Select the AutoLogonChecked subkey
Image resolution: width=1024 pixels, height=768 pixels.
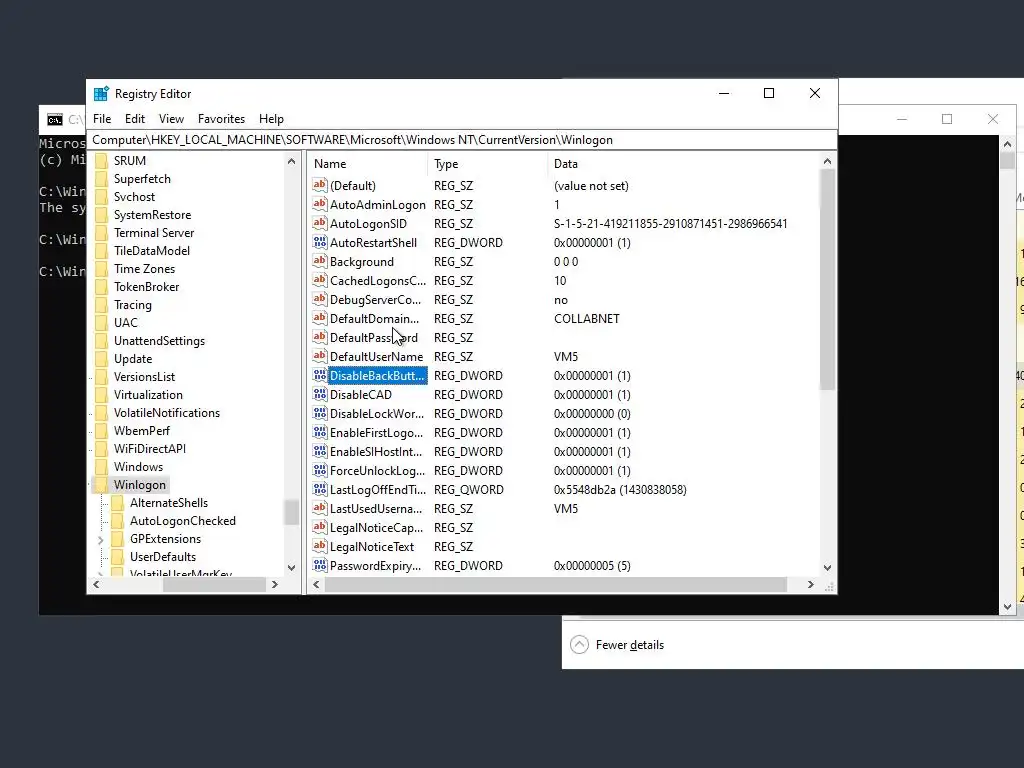point(183,520)
